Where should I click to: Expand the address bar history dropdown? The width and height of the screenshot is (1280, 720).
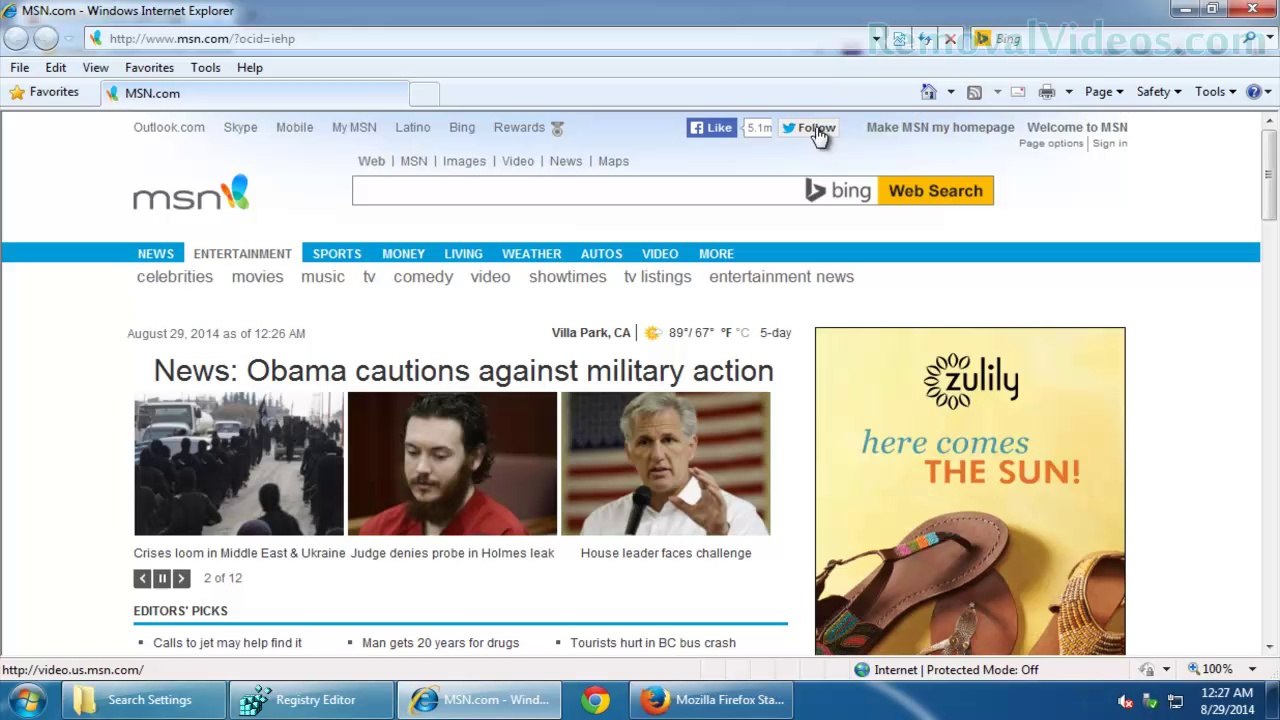[876, 39]
